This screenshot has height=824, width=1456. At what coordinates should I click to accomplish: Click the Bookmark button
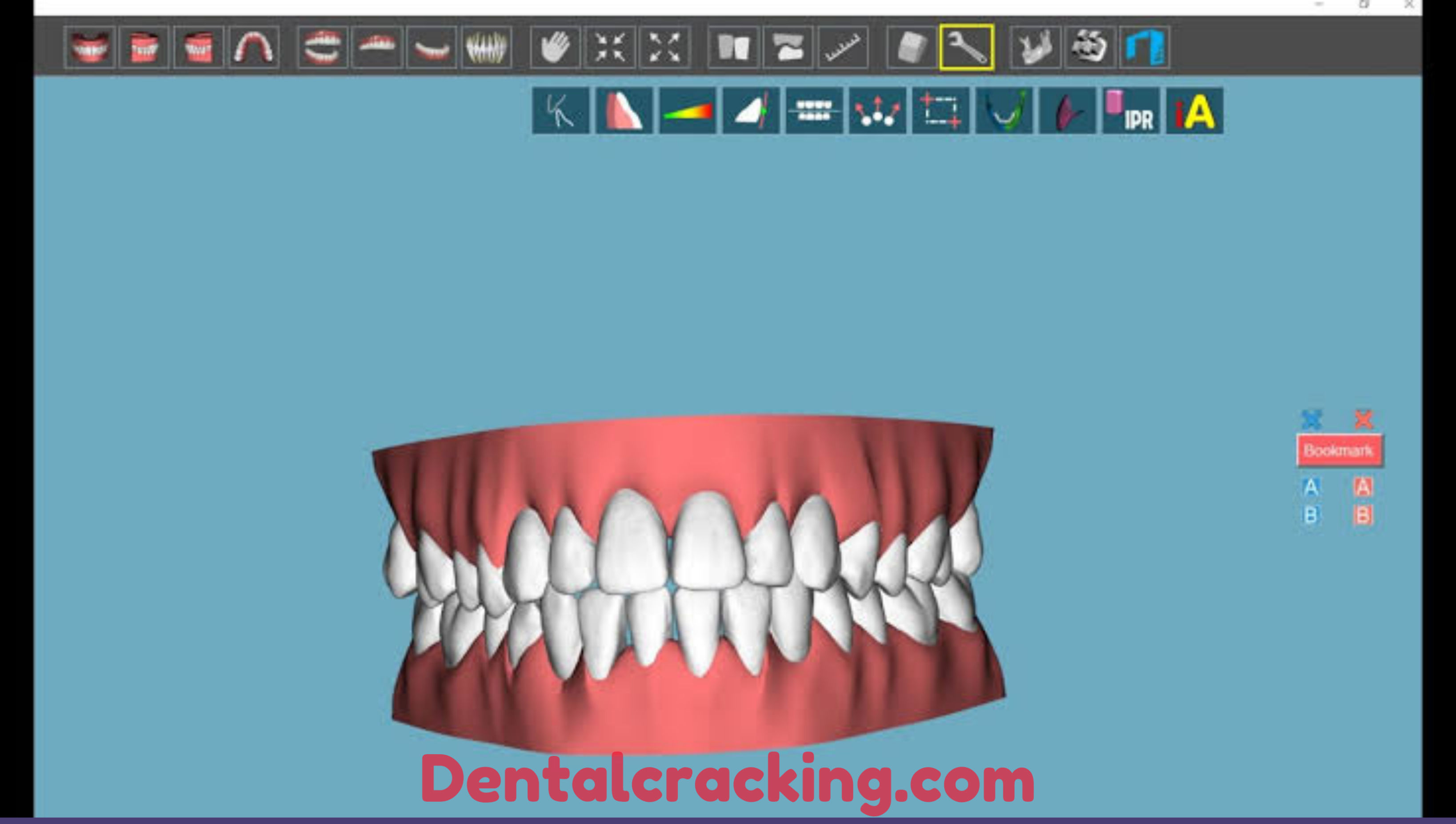tap(1339, 450)
